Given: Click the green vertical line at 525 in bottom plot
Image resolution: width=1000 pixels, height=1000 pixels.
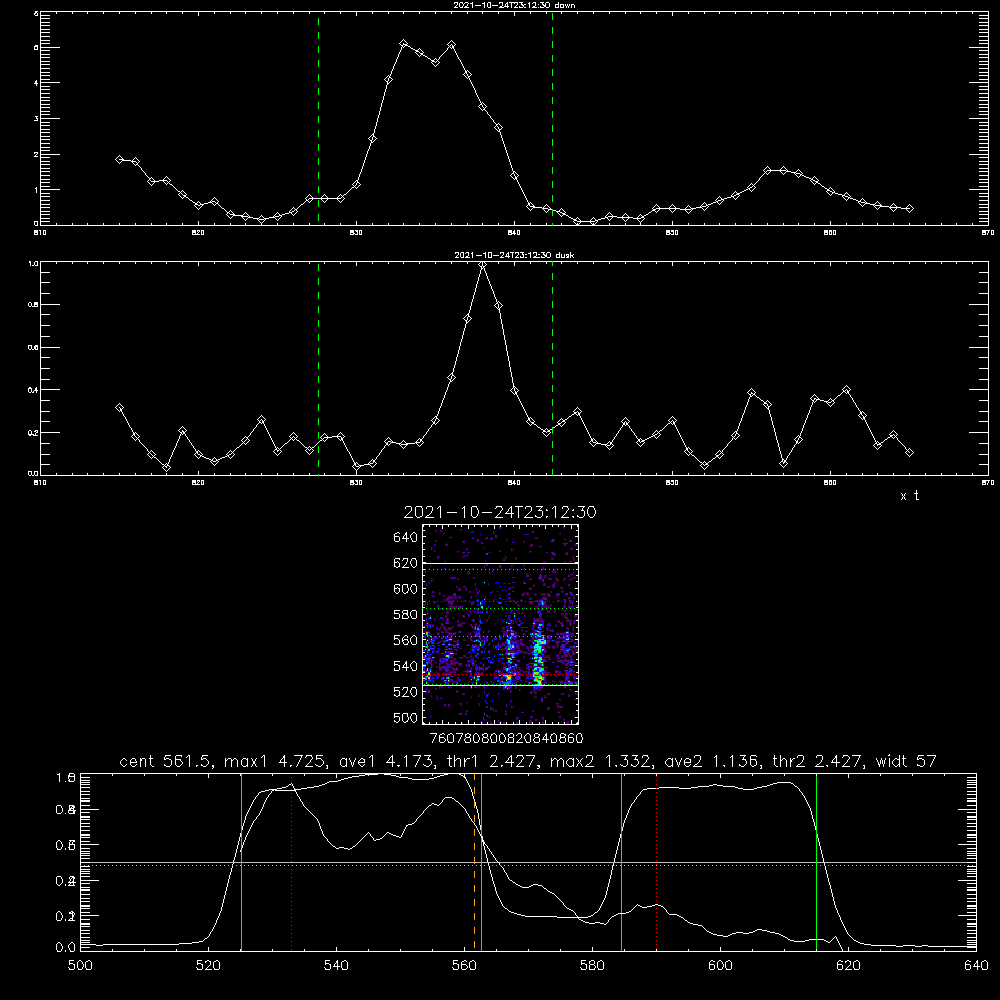Looking at the screenshot, I should tap(241, 861).
